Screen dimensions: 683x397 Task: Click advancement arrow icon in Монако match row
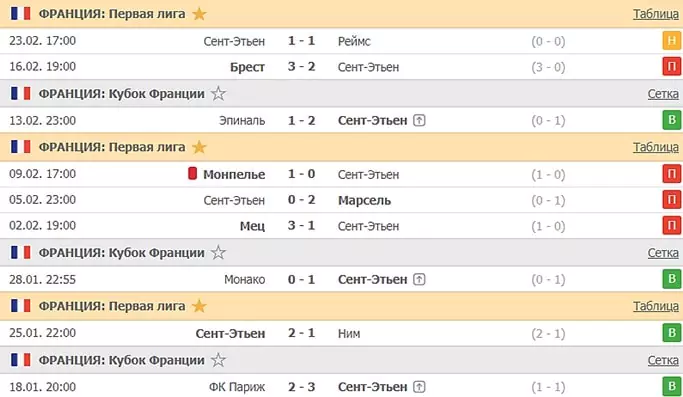click(419, 279)
